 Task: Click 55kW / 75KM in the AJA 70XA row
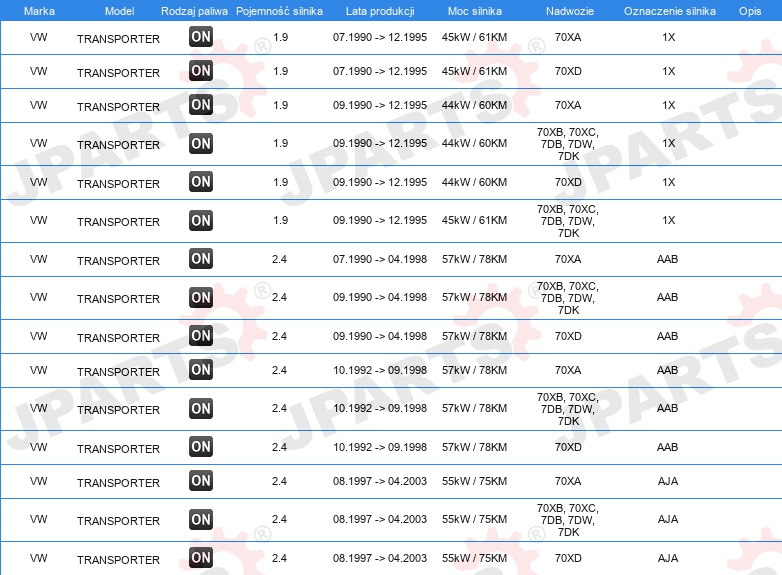(x=474, y=481)
